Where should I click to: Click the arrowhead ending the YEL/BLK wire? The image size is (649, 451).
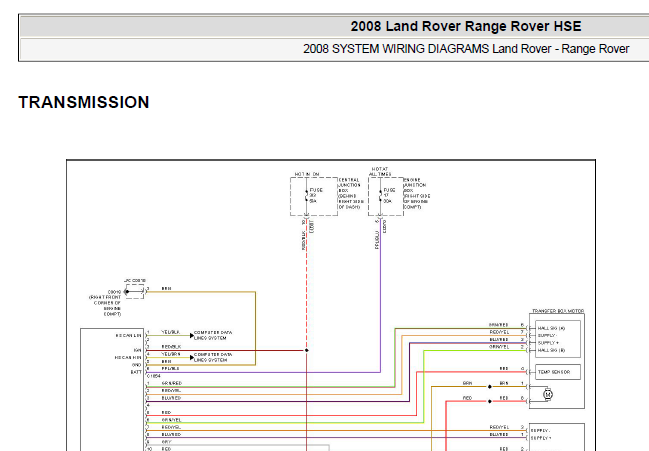click(x=192, y=336)
